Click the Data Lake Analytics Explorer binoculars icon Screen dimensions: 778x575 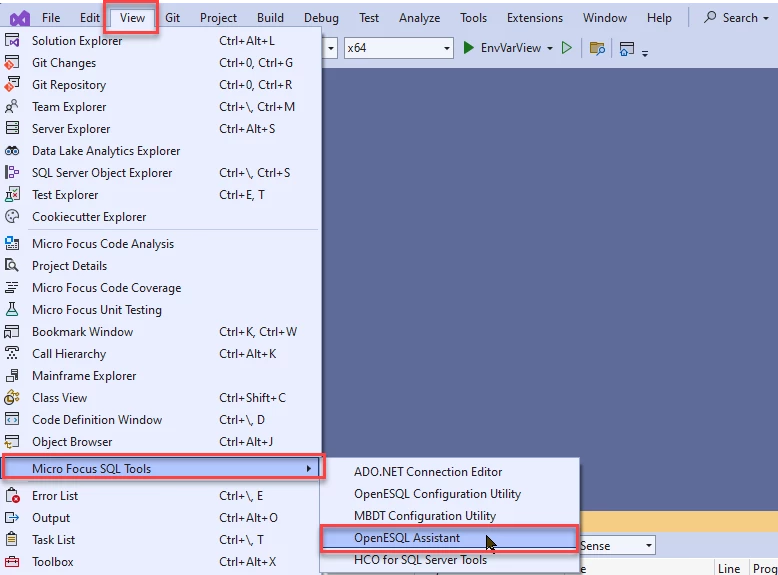pyautogui.click(x=12, y=150)
